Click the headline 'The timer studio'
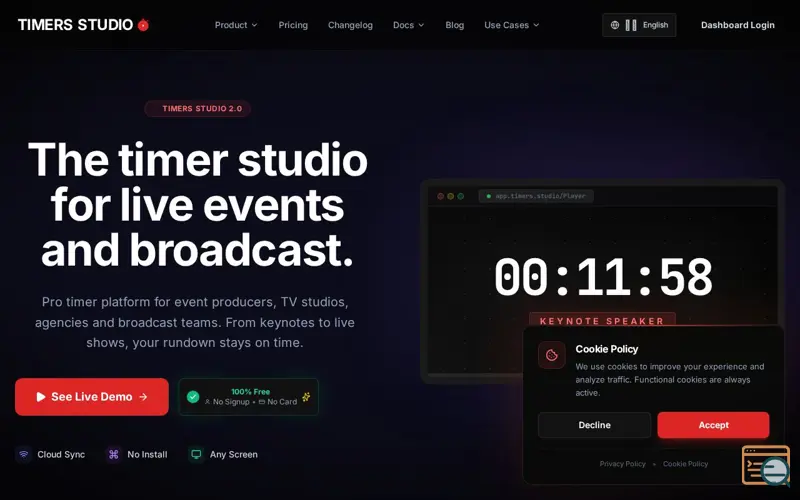The width and height of the screenshot is (800, 500). [x=198, y=160]
